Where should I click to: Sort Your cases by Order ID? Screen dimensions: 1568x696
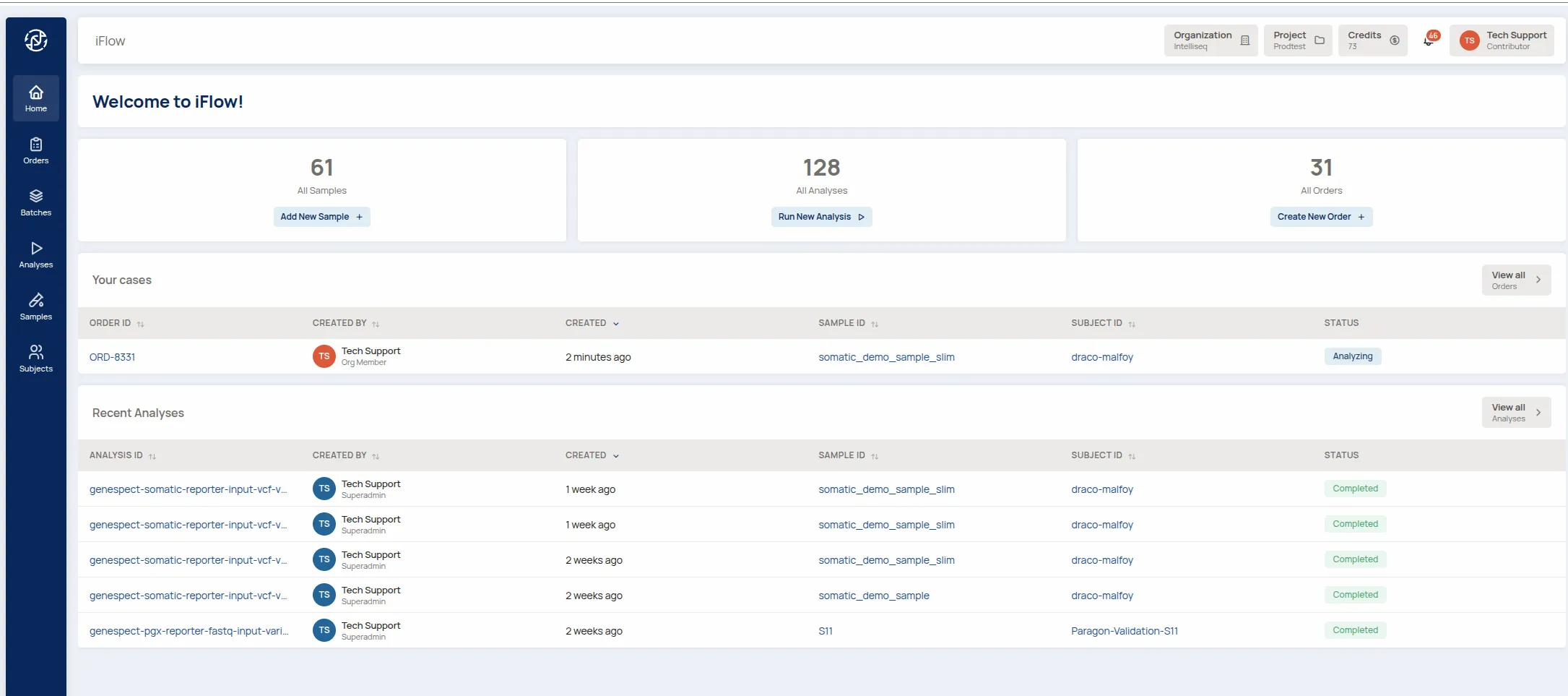point(117,323)
